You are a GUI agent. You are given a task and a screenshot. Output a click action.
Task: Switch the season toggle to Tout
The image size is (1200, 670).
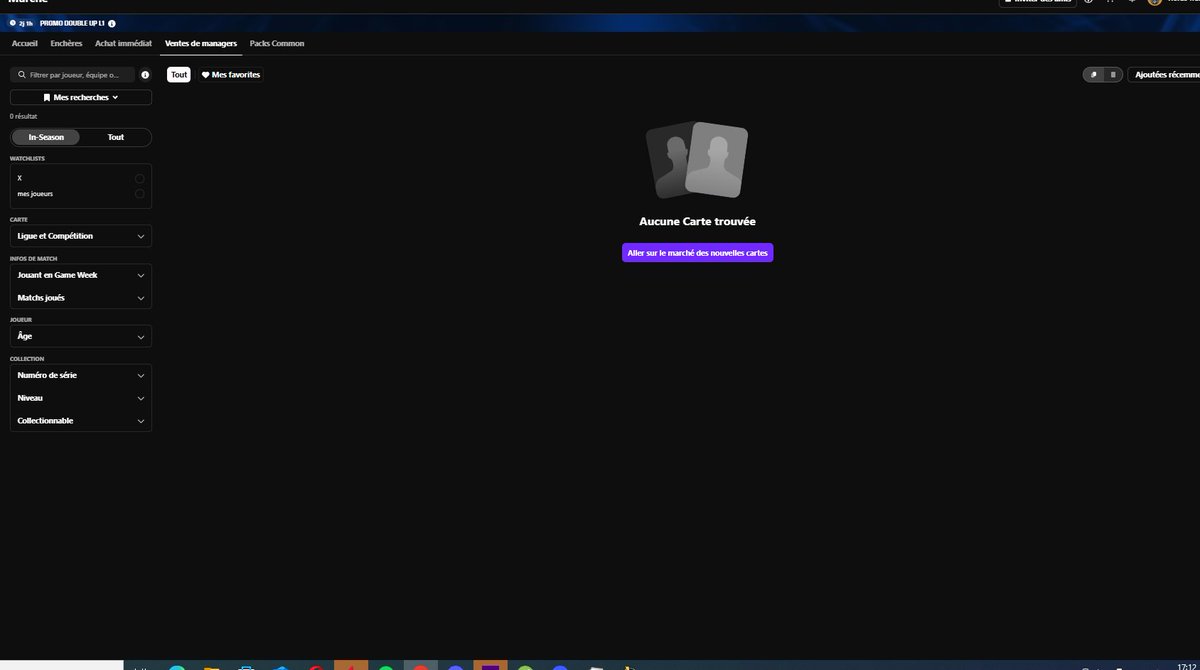pyautogui.click(x=116, y=137)
